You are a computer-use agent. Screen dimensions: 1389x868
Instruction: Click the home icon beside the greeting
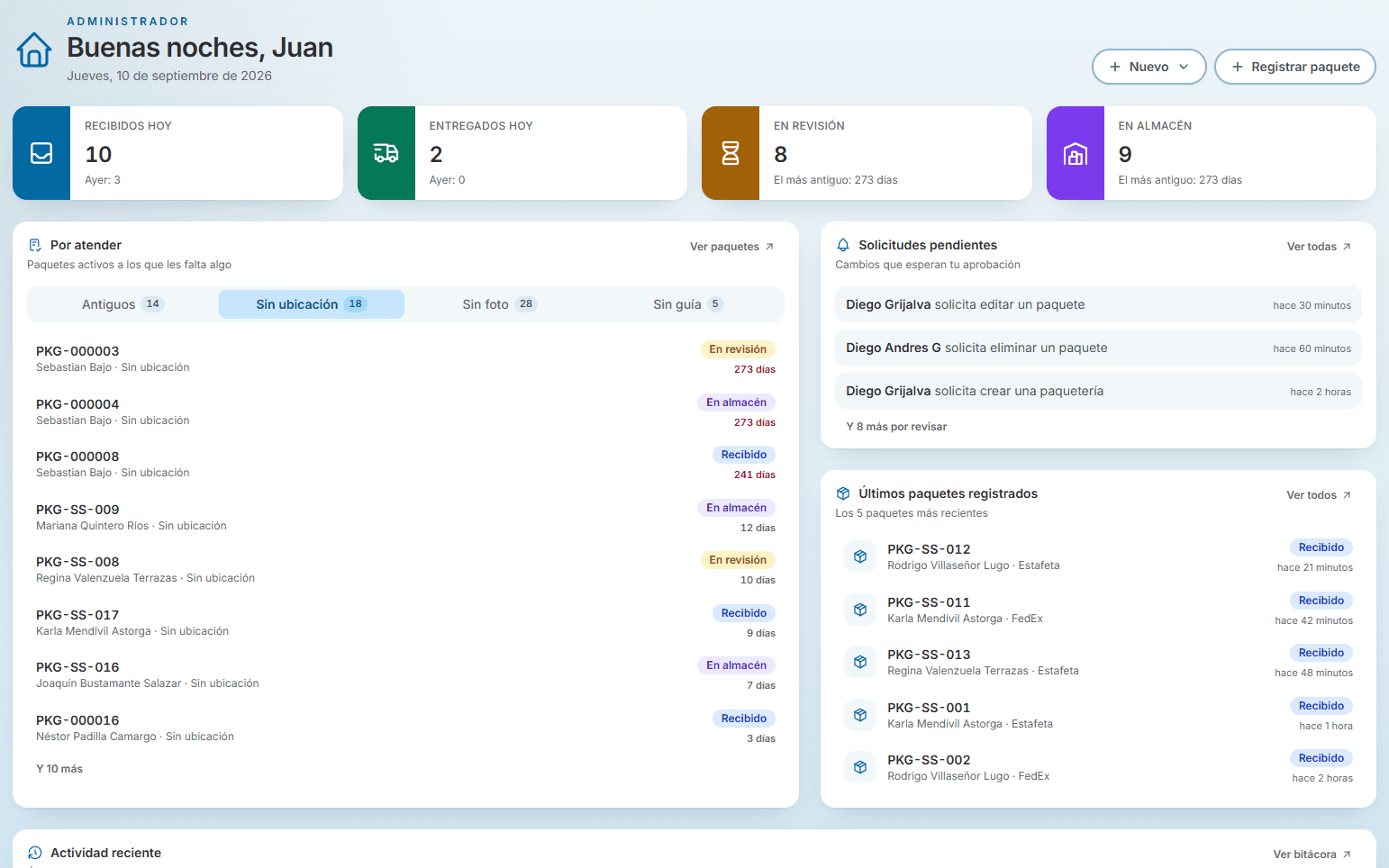(x=34, y=50)
